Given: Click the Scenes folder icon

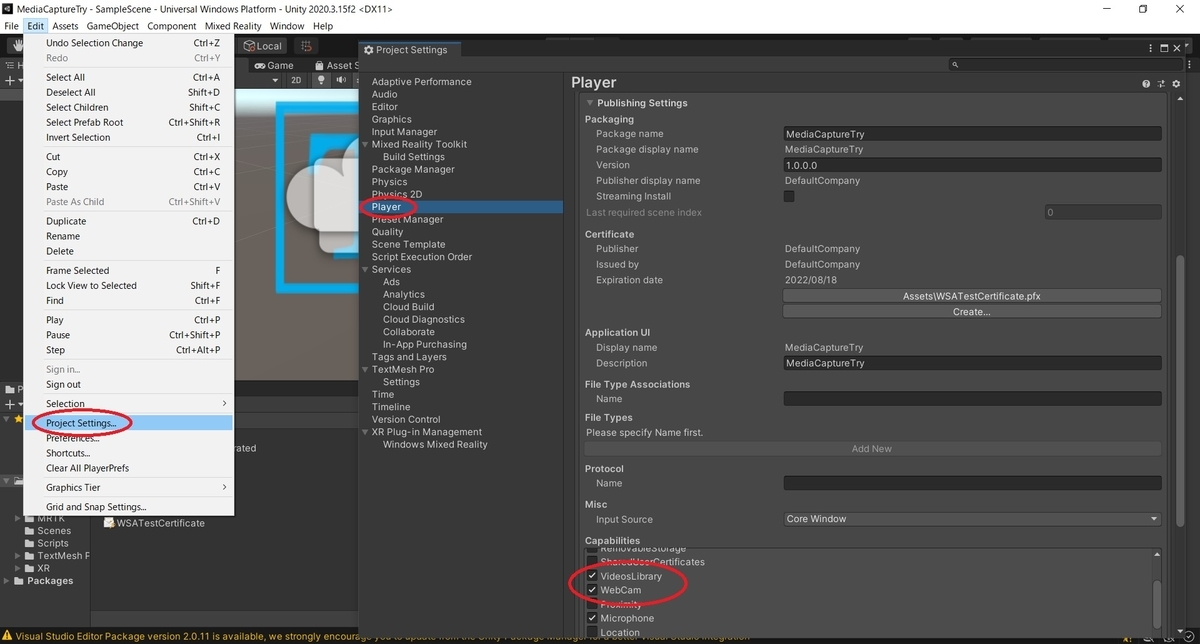Looking at the screenshot, I should [x=29, y=531].
